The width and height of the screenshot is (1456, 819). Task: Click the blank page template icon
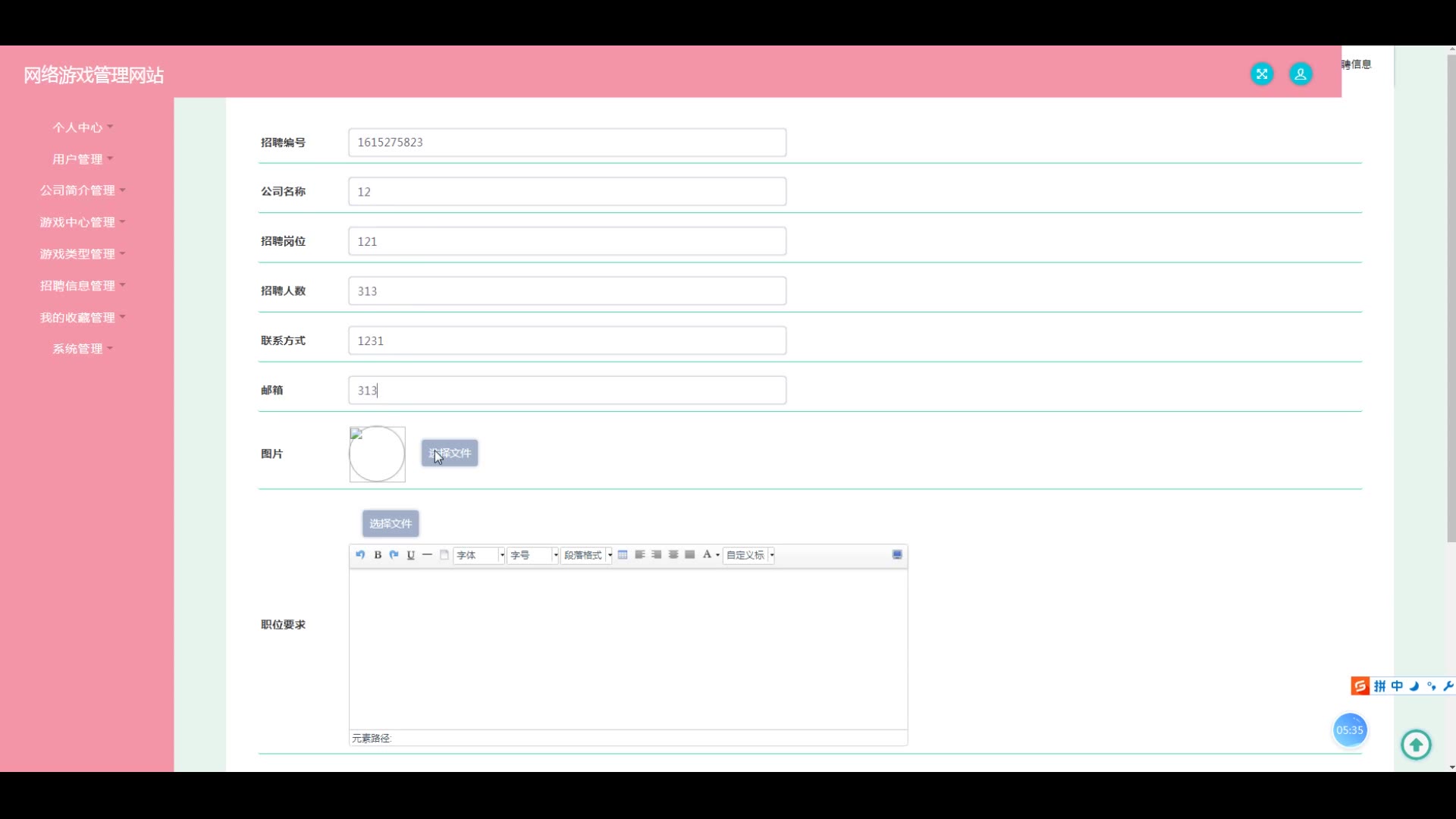(444, 555)
